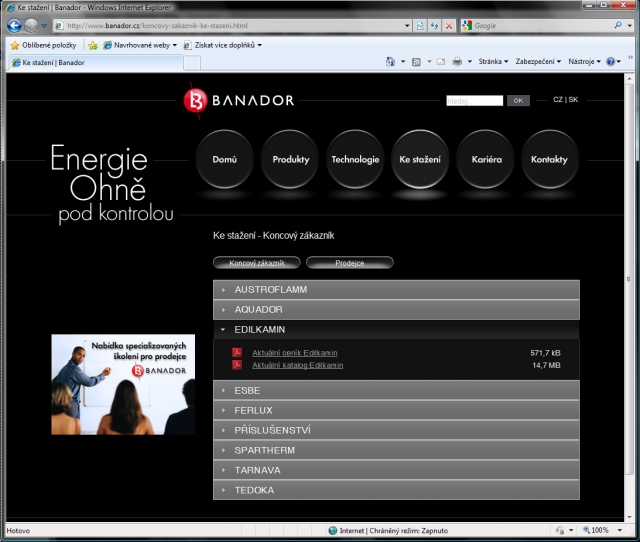Expand the TARNAVA section
The width and height of the screenshot is (640, 542).
tap(396, 470)
